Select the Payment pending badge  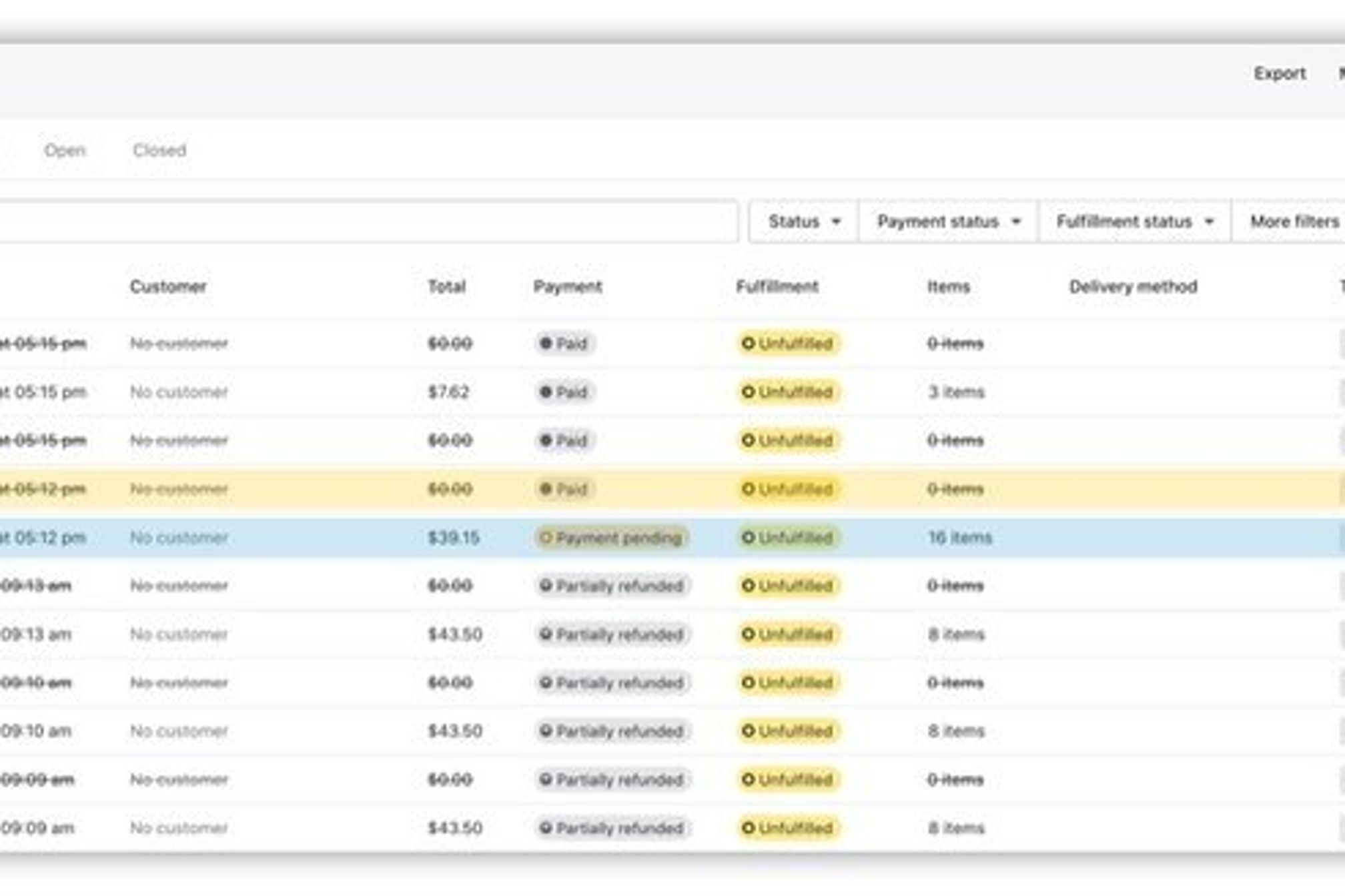tap(611, 537)
